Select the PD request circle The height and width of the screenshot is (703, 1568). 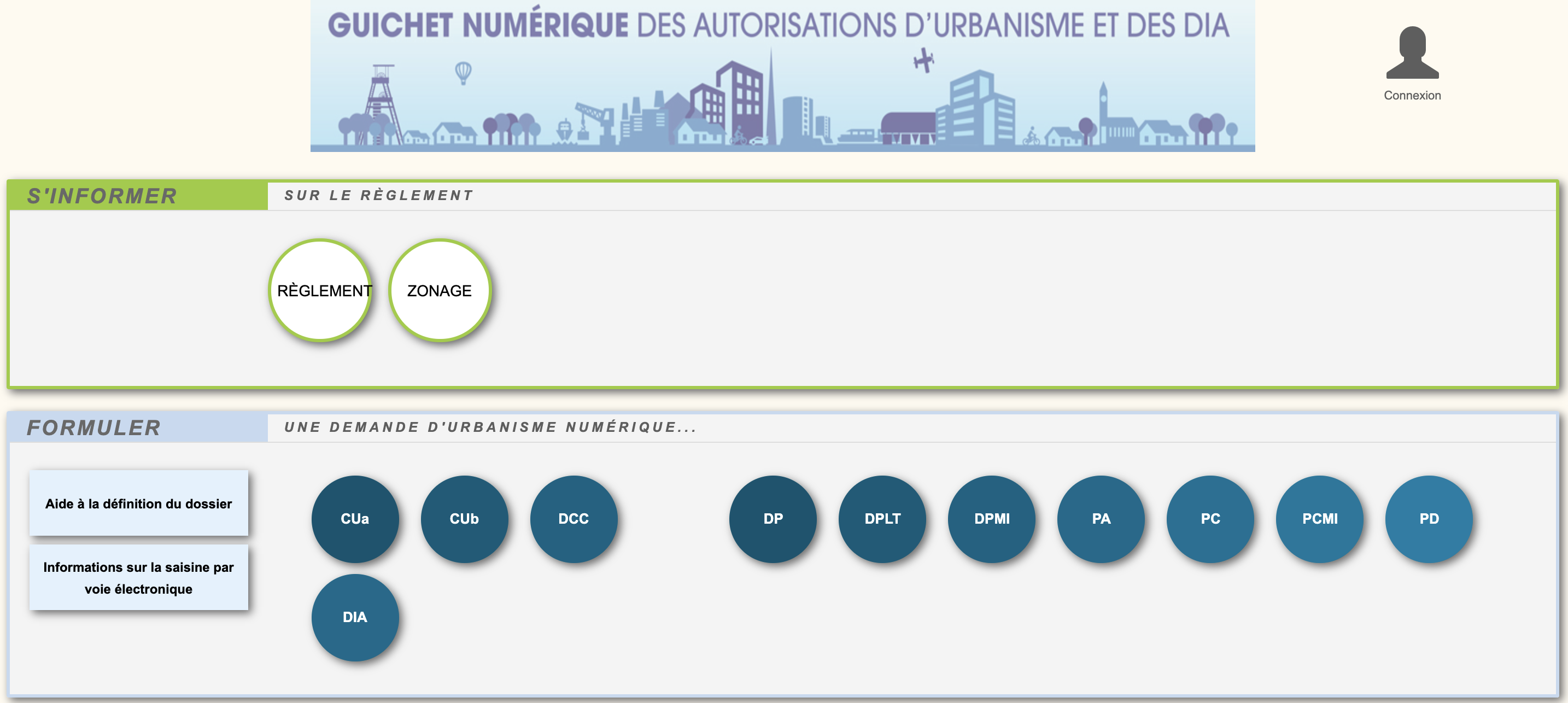pos(1429,519)
